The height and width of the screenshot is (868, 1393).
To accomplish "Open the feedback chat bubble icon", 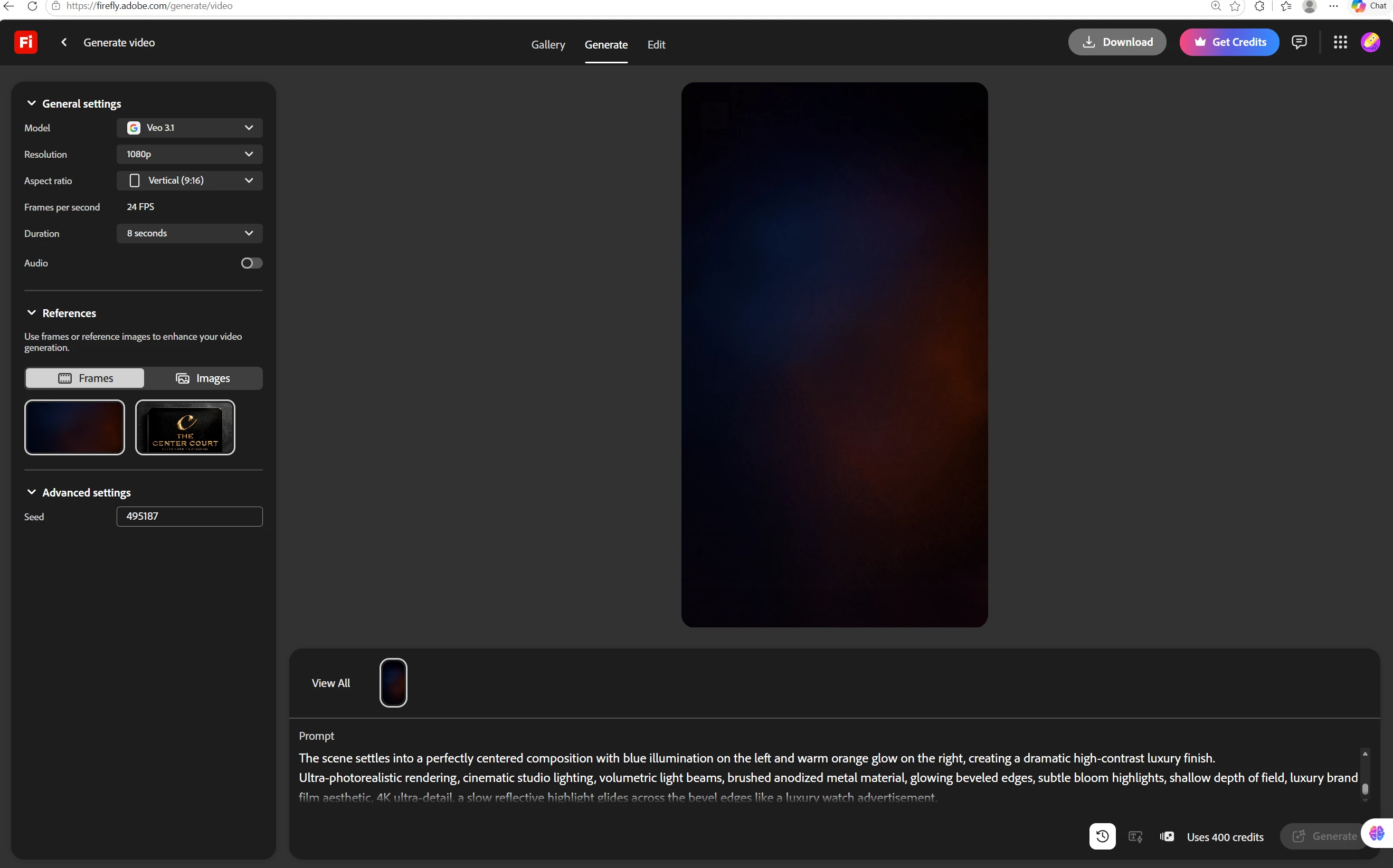I will tap(1299, 42).
